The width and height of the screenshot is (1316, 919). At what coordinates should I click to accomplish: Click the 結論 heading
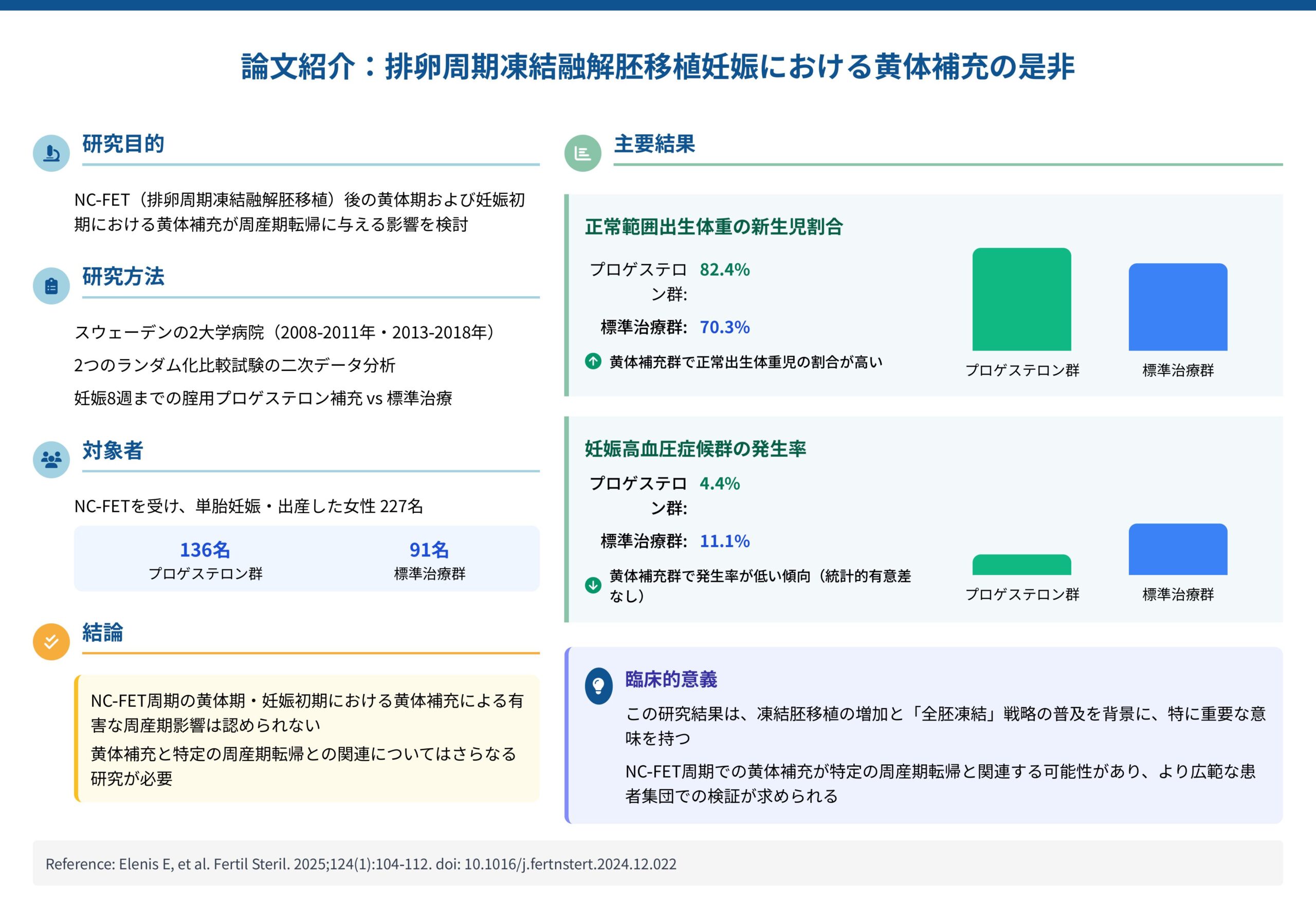[103, 633]
